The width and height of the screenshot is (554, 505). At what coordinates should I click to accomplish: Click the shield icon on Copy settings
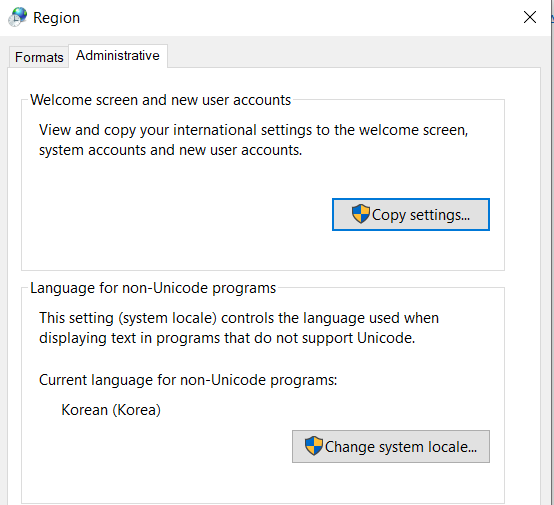click(361, 213)
